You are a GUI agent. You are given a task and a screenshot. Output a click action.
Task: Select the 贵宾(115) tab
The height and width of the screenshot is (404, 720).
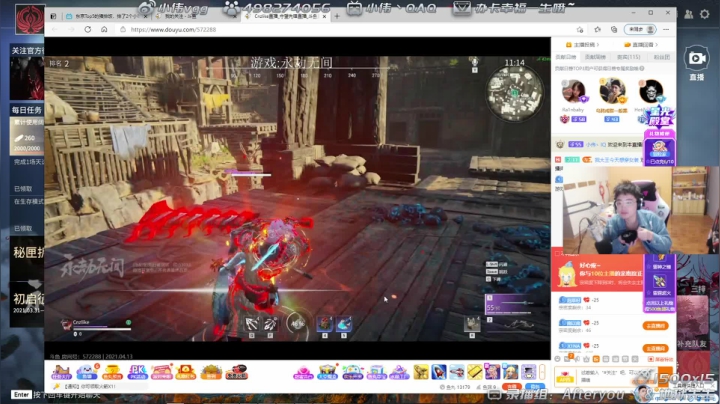pos(629,57)
